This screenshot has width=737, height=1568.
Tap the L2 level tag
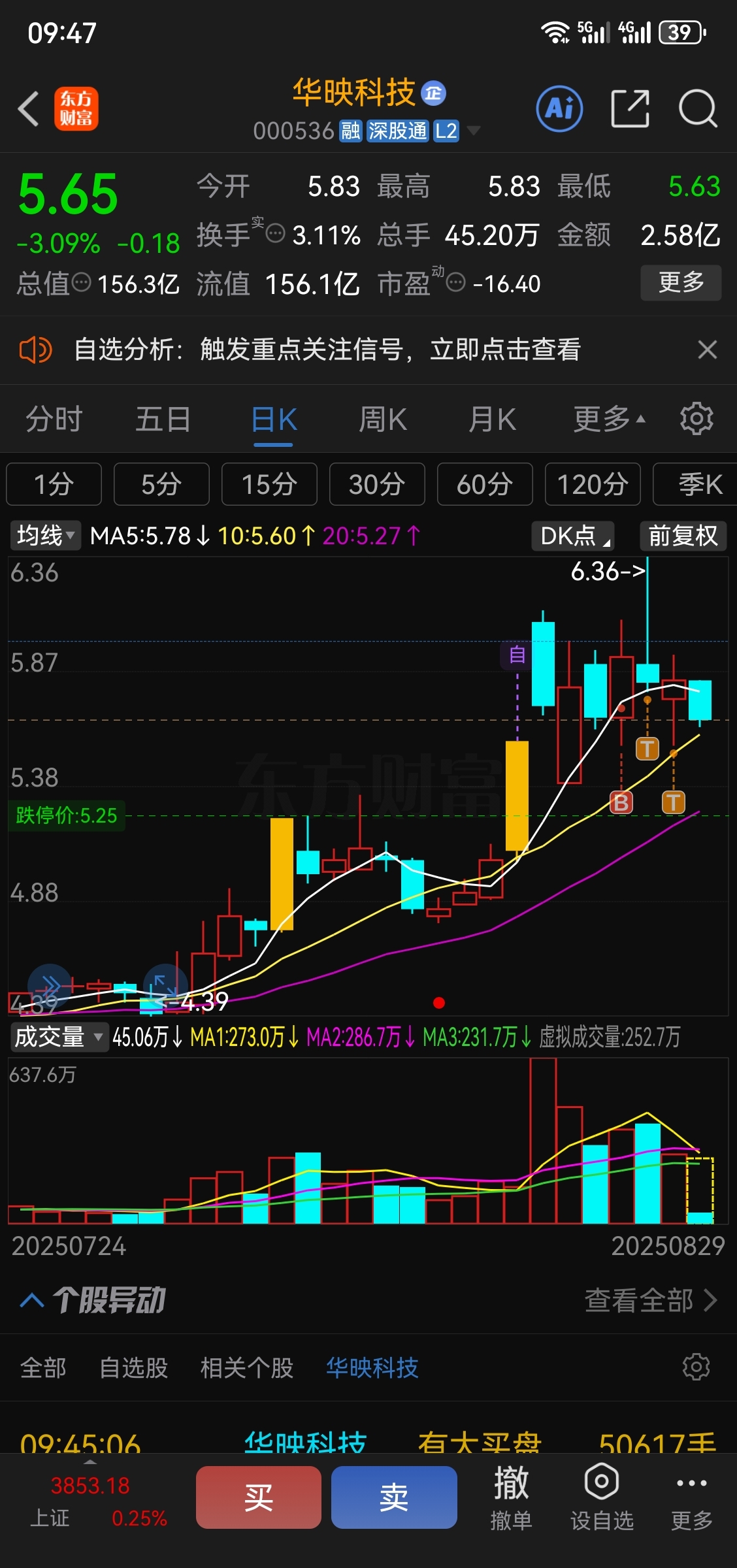click(446, 131)
